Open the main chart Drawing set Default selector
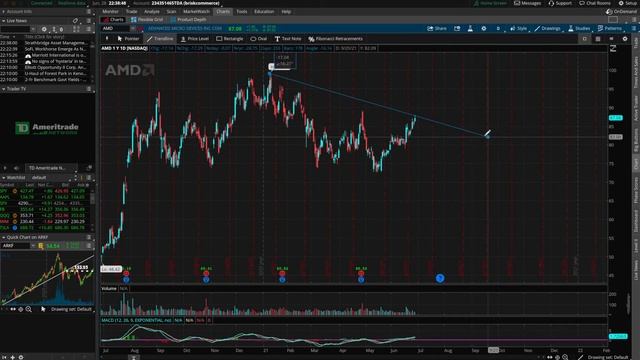The image size is (640, 360). tap(608, 357)
